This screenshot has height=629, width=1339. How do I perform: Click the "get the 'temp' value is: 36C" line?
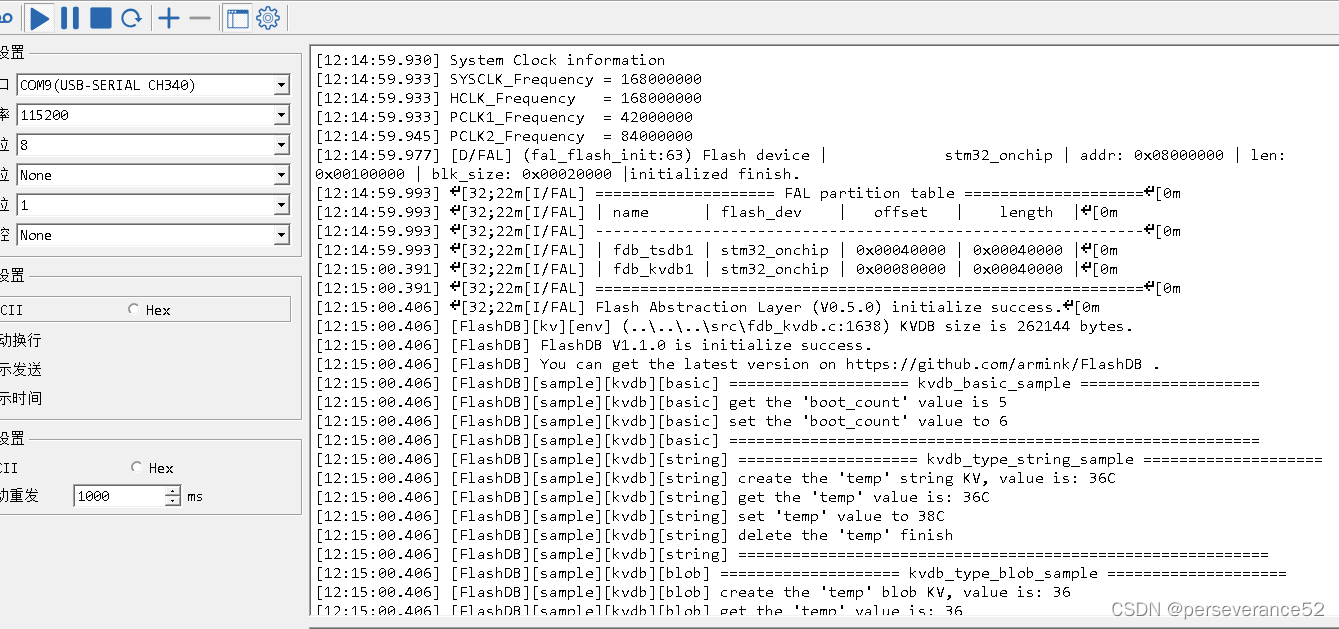[x=653, y=497]
